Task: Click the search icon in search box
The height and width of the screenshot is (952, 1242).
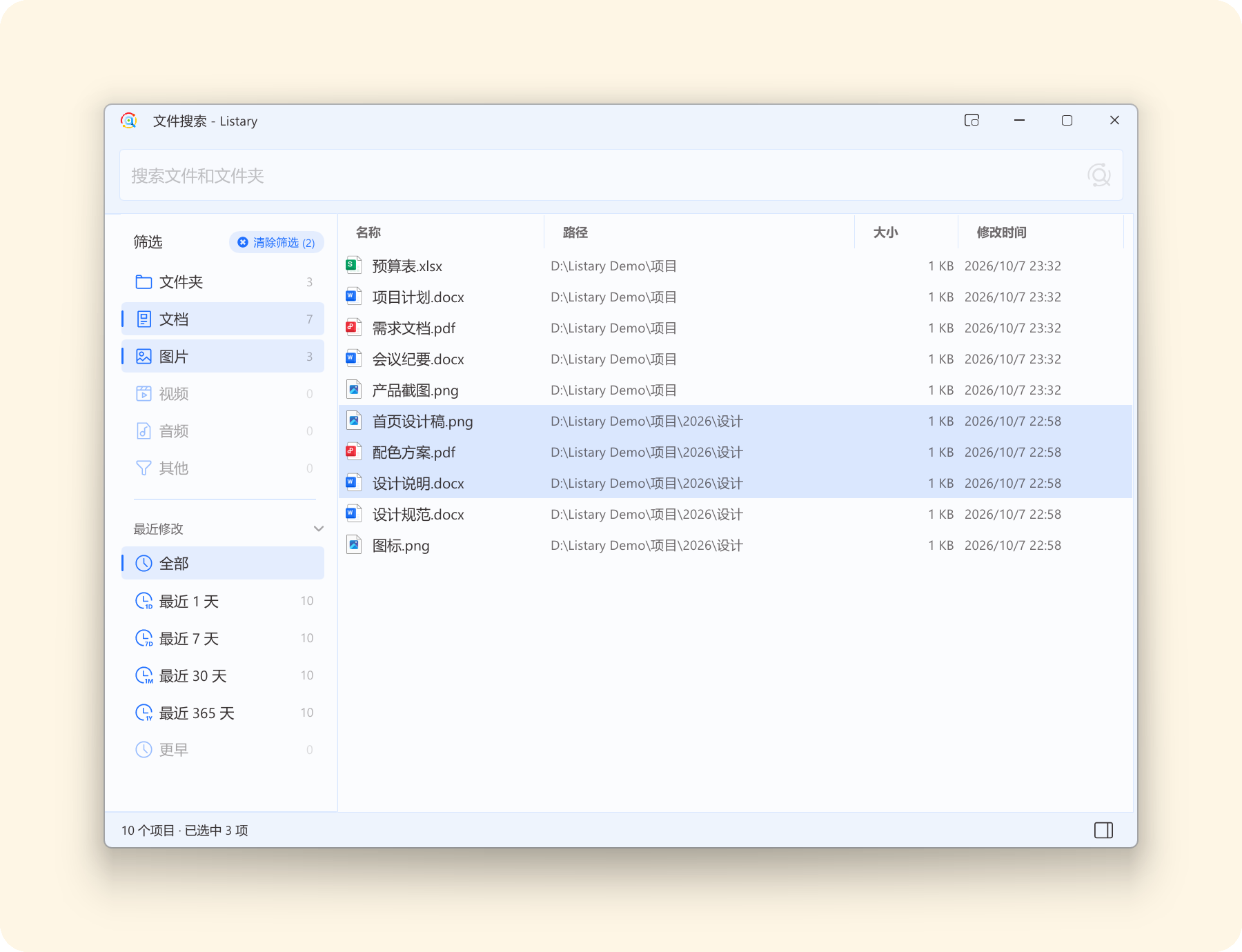Action: [1098, 175]
